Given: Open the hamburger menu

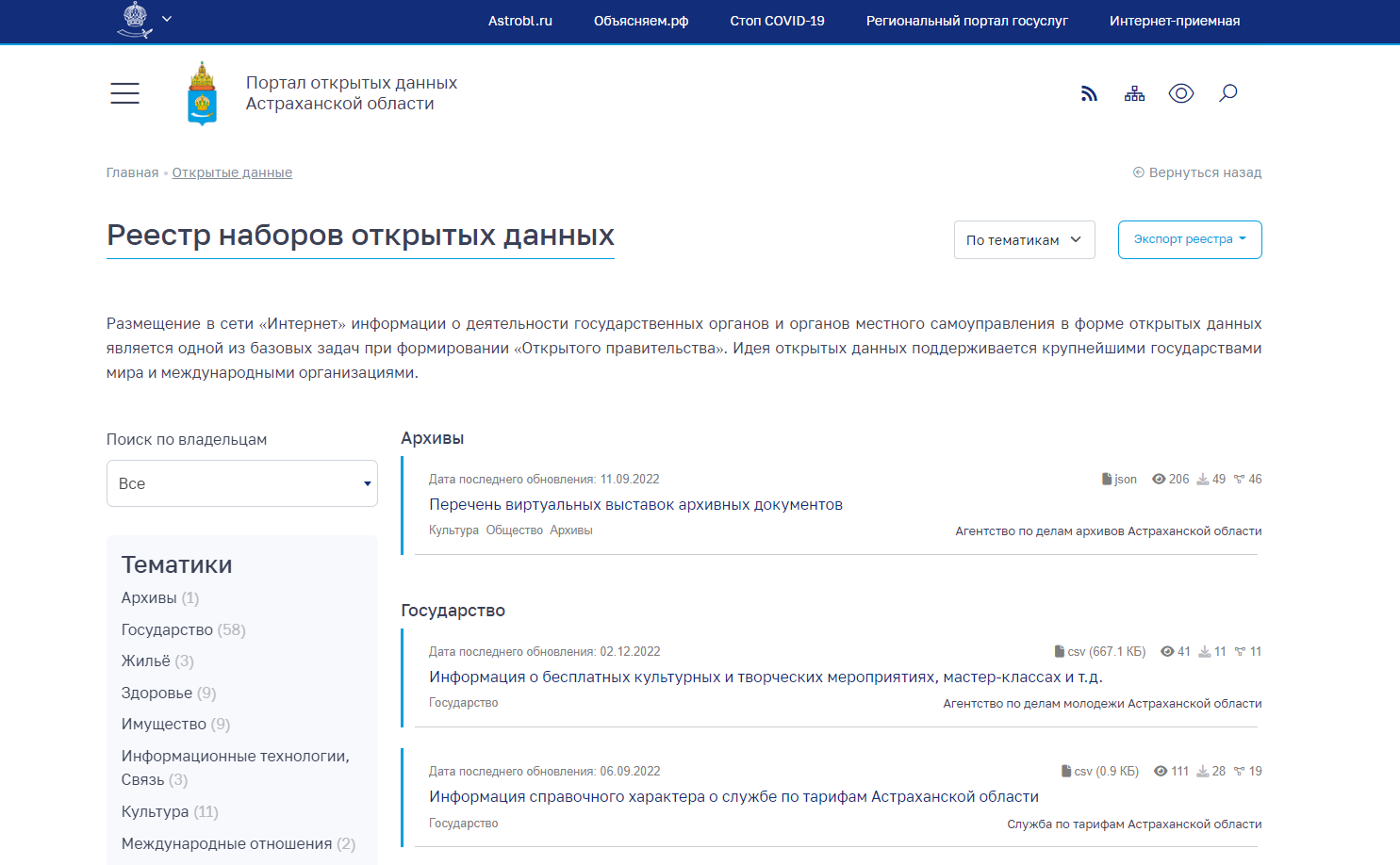Looking at the screenshot, I should 124,93.
